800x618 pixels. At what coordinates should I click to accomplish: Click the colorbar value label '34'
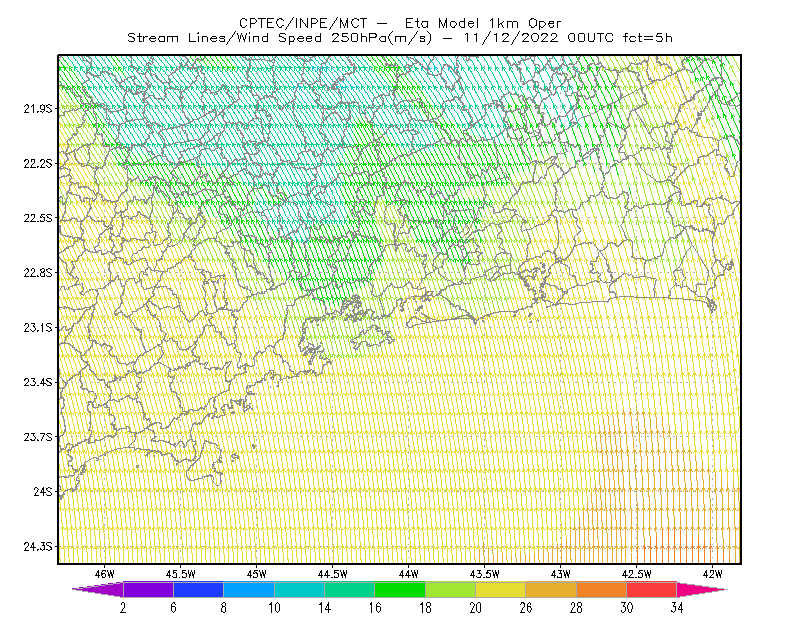(677, 608)
